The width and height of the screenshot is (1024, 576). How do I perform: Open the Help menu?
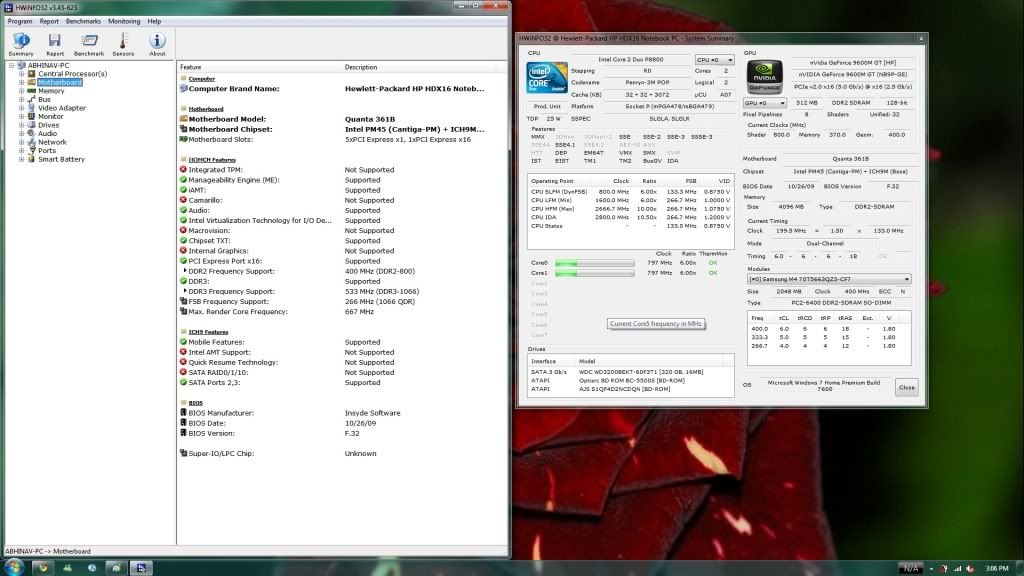coord(154,22)
